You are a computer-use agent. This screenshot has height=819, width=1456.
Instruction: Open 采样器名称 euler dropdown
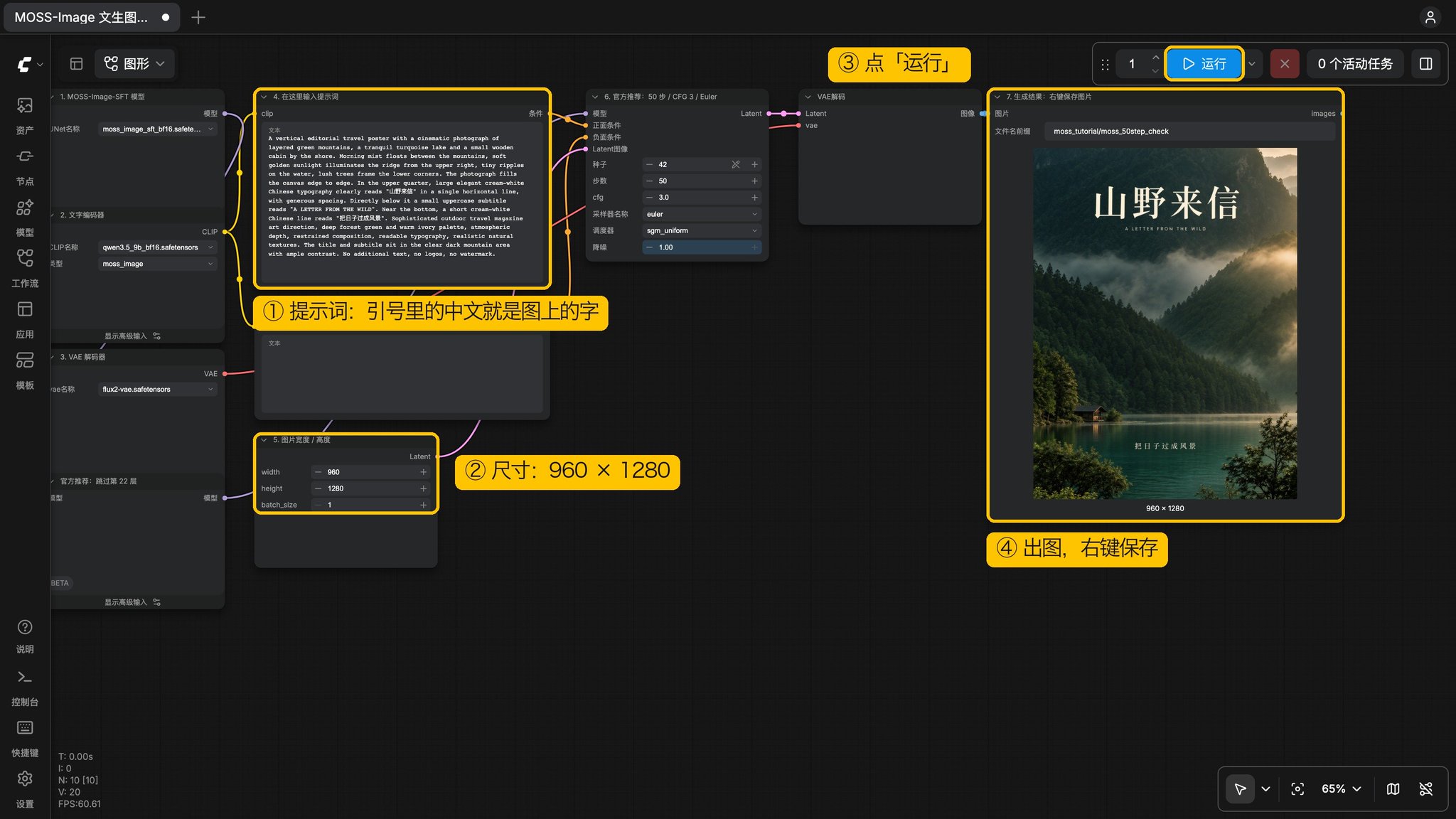702,214
